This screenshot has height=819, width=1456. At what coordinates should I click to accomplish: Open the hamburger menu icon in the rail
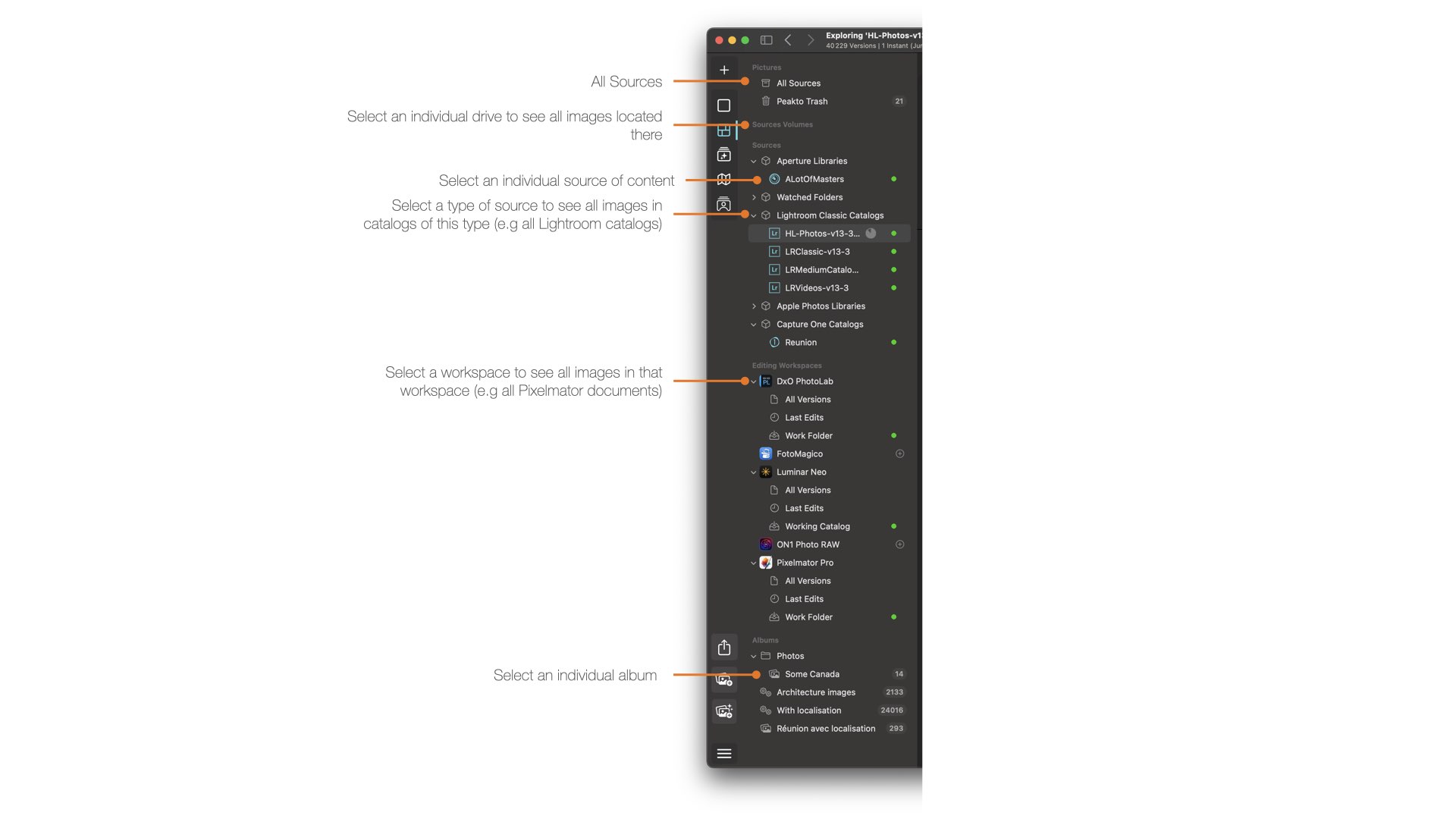724,754
